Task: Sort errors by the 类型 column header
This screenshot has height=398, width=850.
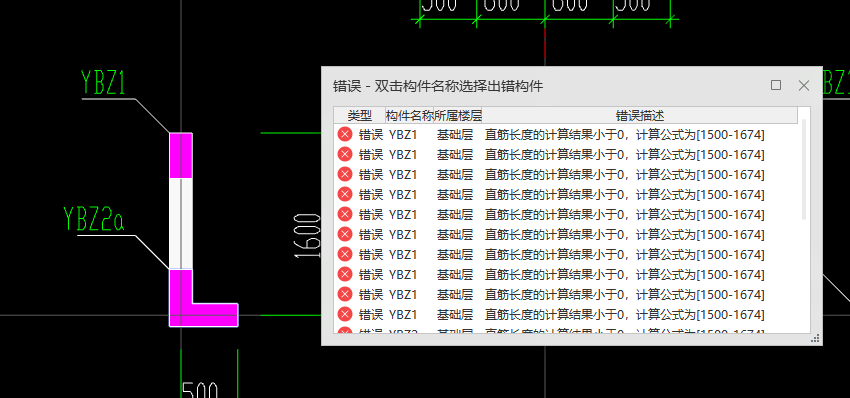Action: [x=359, y=115]
